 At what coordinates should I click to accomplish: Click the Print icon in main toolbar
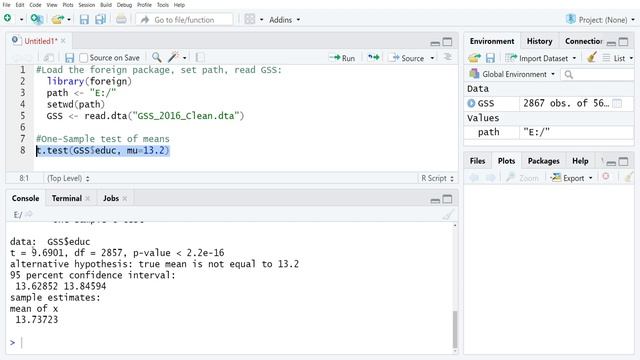(x=121, y=19)
